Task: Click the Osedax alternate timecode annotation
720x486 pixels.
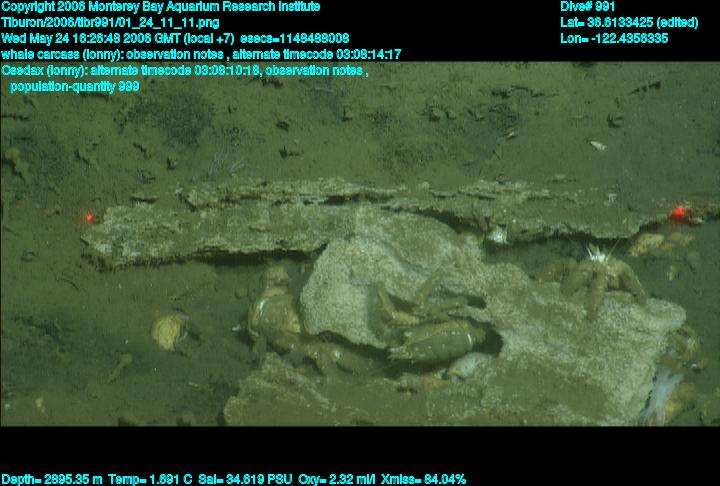Action: tap(185, 70)
